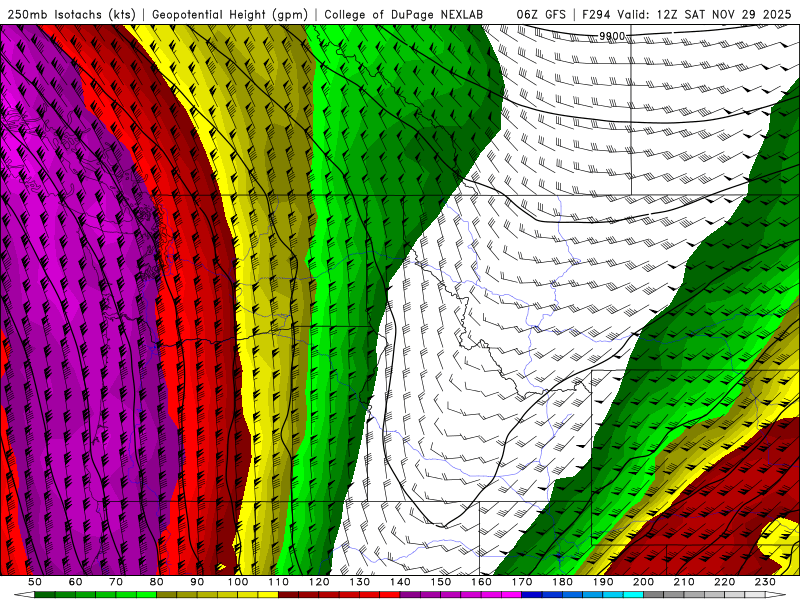Select the '220' legend value
This screenshot has width=800, height=600.
coord(725,582)
